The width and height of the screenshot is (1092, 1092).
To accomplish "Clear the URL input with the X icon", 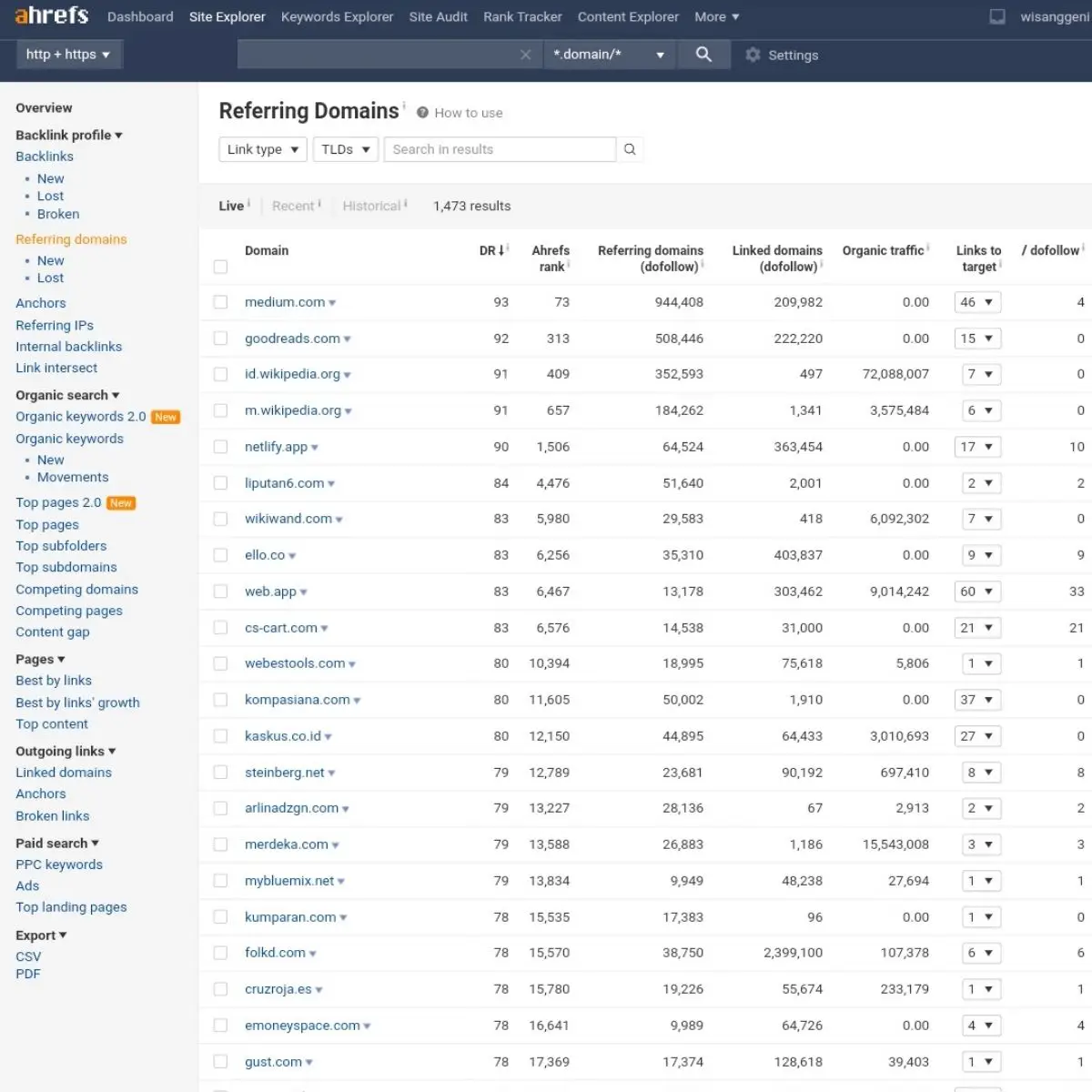I will [525, 55].
